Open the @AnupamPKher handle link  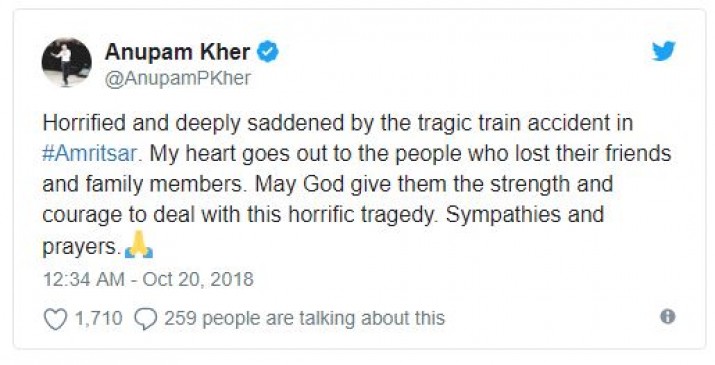click(178, 78)
